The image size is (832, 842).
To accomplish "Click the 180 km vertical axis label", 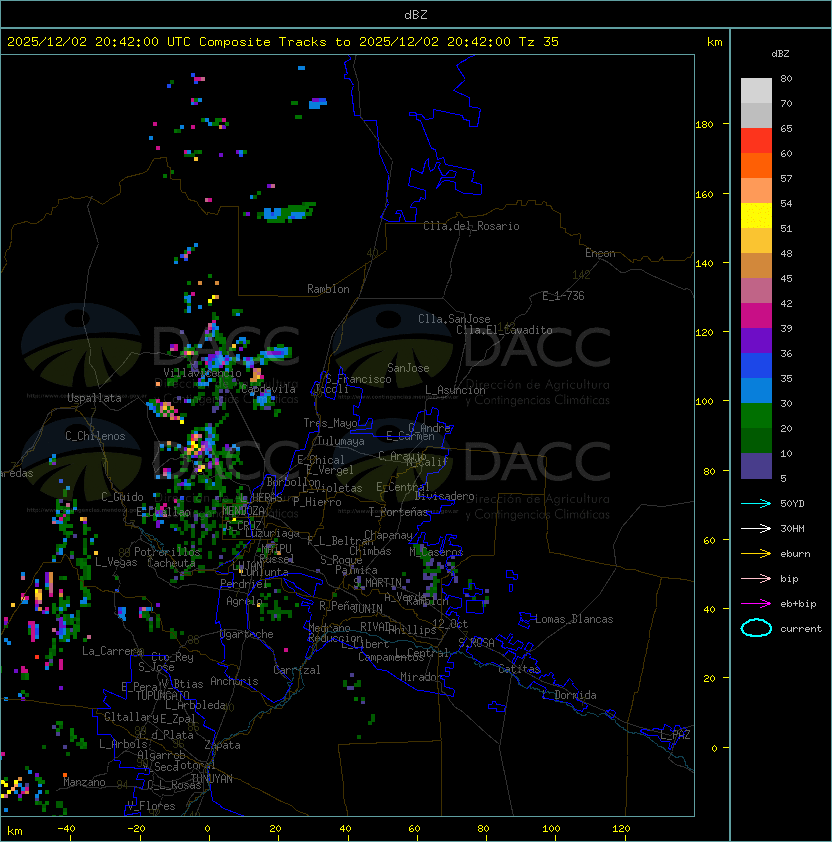I will (704, 125).
